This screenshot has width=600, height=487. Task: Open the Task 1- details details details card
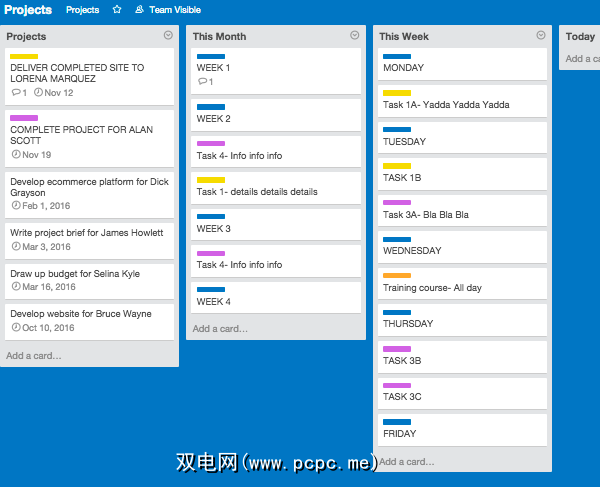[x=276, y=188]
